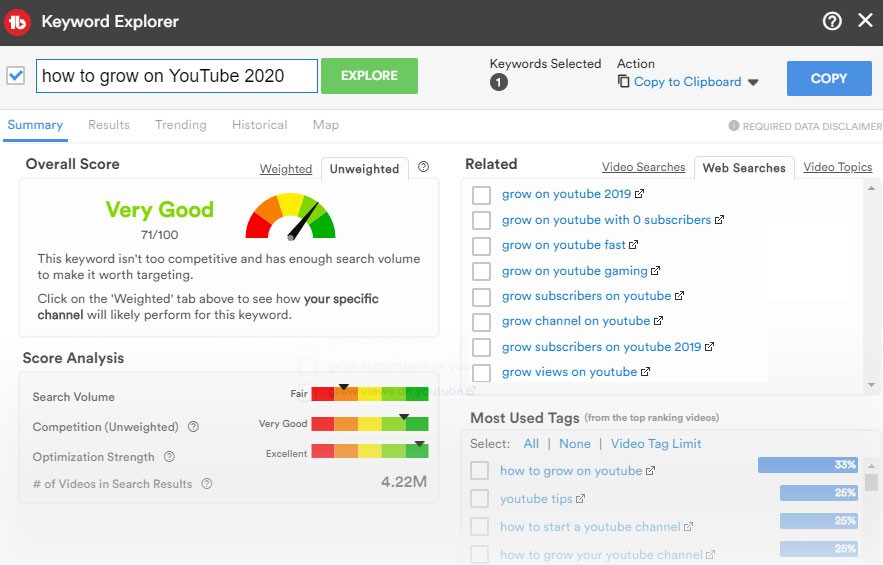Check the grow on youtube 2019 checkbox
Viewport: 883px width, 565px height.
click(481, 195)
